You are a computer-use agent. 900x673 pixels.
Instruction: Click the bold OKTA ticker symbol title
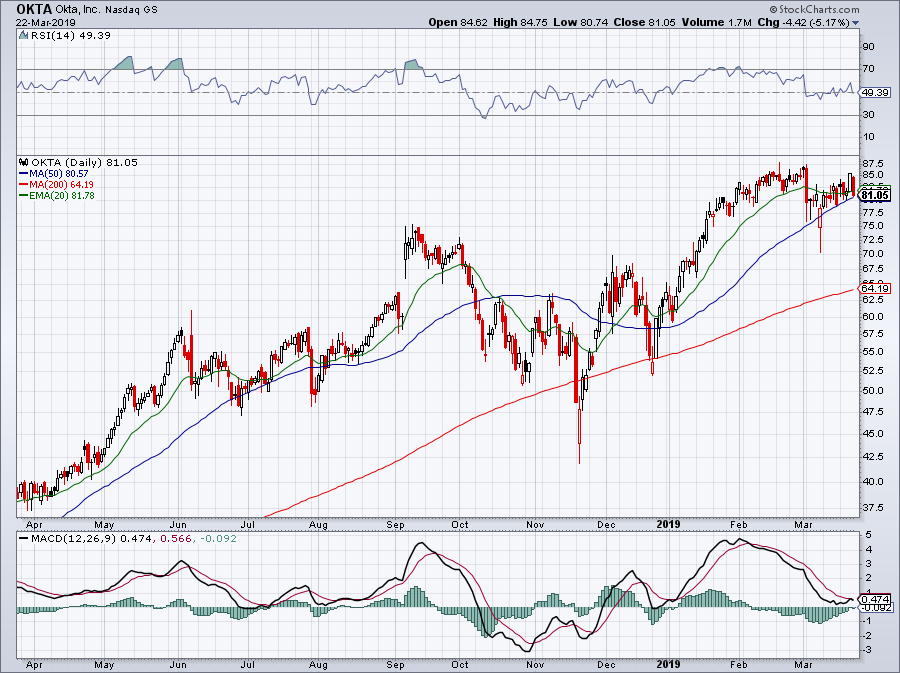point(34,9)
